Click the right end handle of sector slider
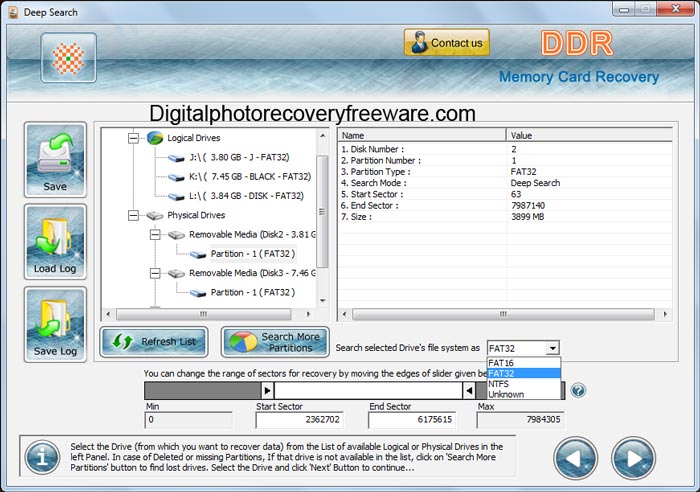The height and width of the screenshot is (492, 700). point(469,391)
